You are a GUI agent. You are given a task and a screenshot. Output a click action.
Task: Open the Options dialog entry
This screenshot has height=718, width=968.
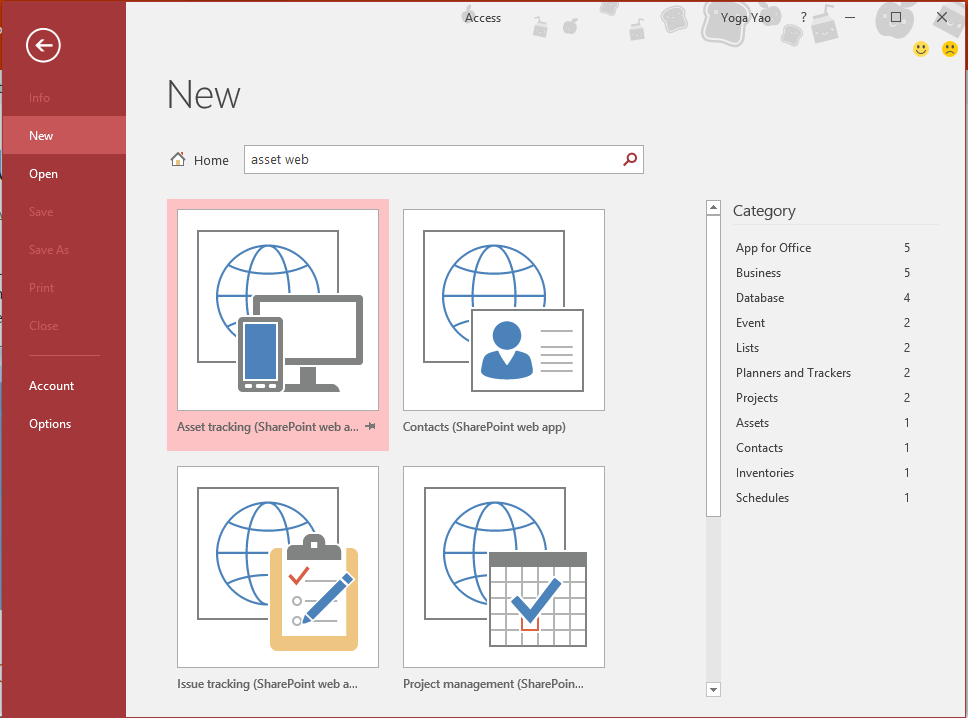coord(64,424)
